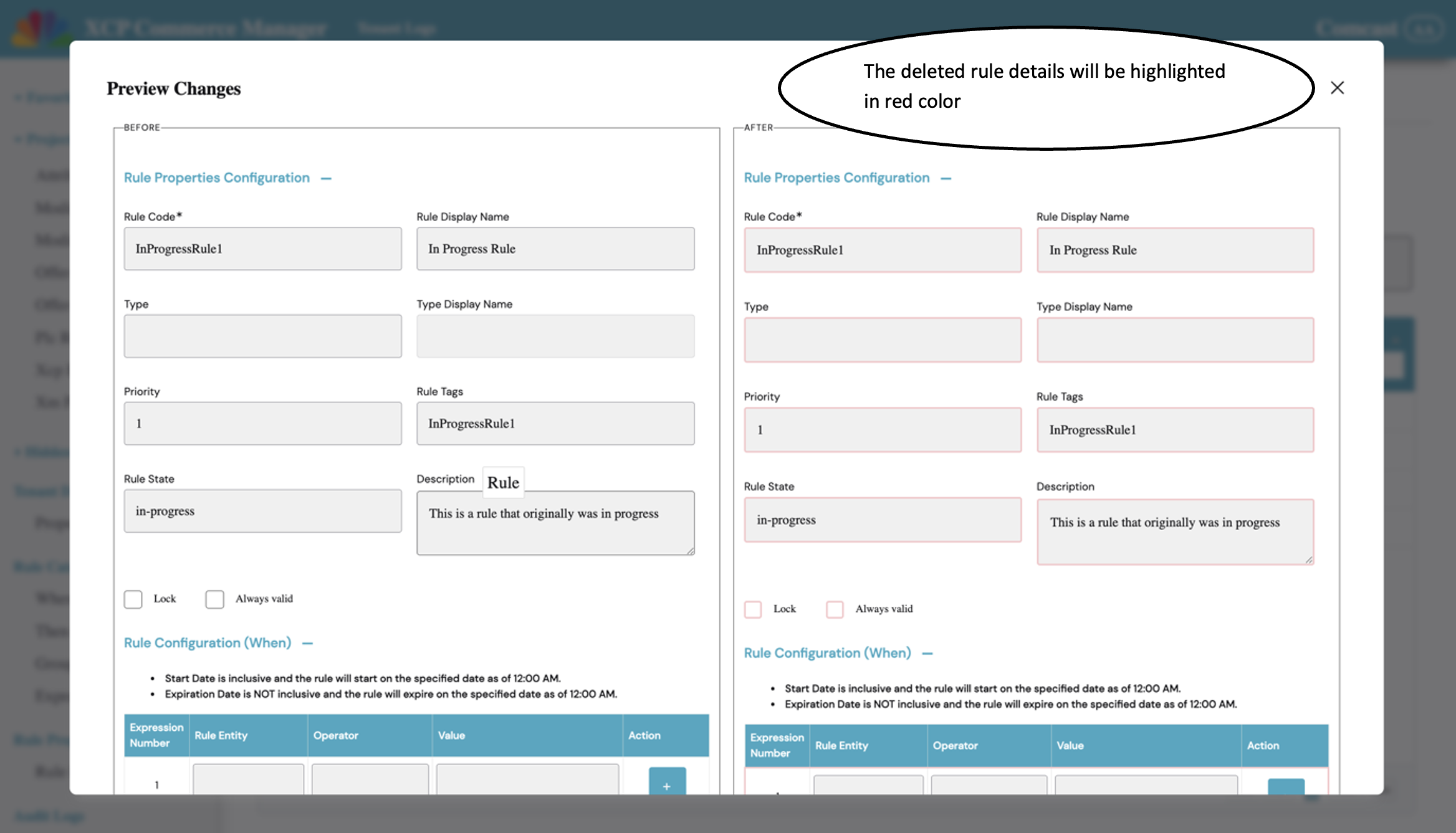
Task: Click the Rule tooltip near Description label
Action: tap(503, 483)
